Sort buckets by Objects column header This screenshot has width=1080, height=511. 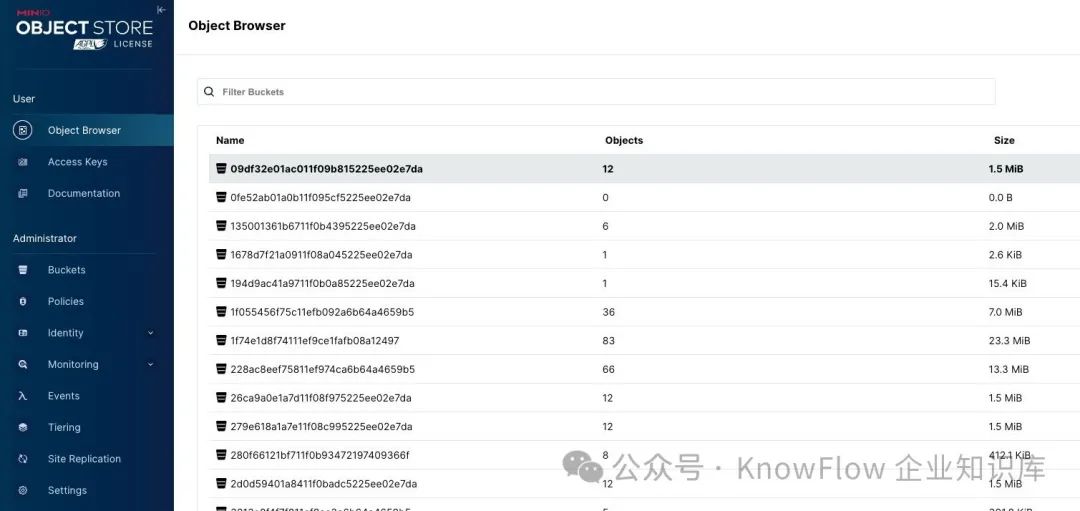pyautogui.click(x=624, y=141)
